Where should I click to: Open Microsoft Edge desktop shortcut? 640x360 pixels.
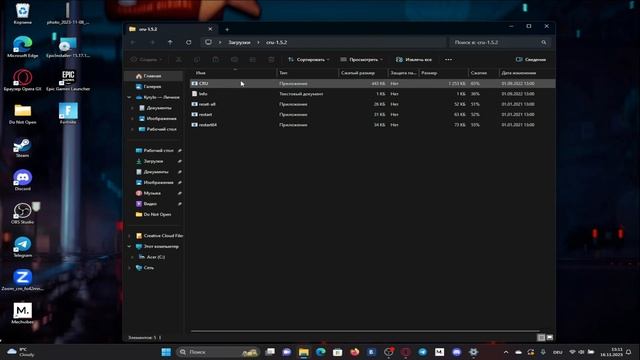coord(22,47)
